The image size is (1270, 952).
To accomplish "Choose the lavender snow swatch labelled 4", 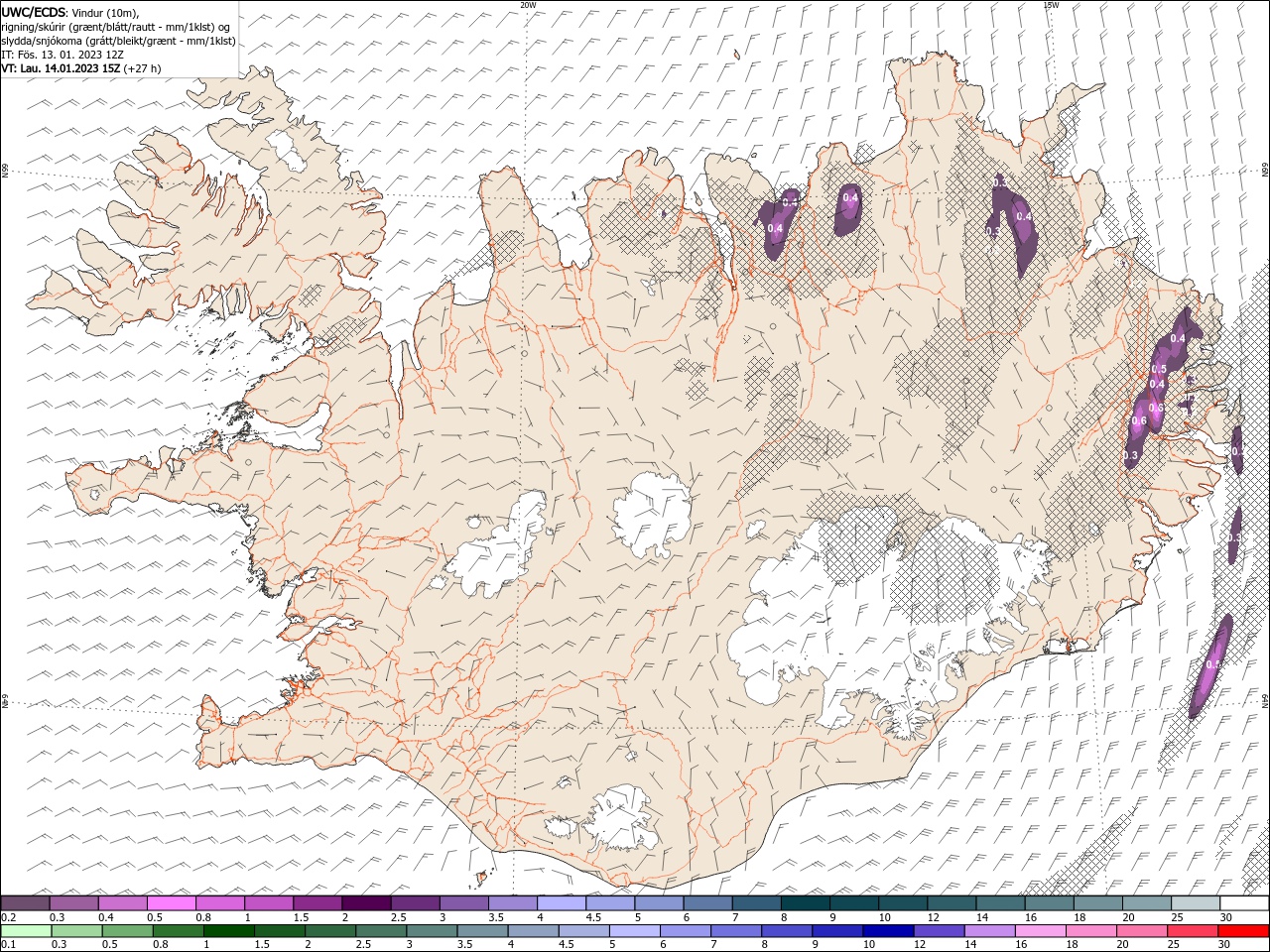I will coord(562,903).
